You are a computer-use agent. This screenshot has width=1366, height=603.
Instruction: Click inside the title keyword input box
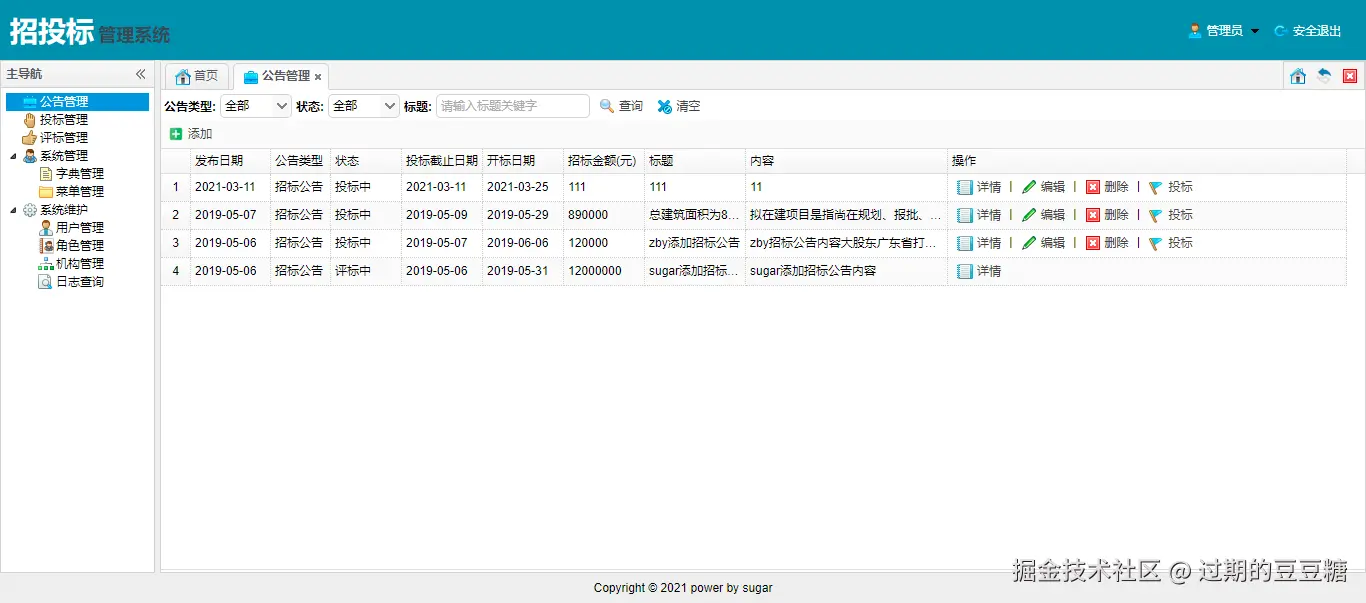(512, 105)
